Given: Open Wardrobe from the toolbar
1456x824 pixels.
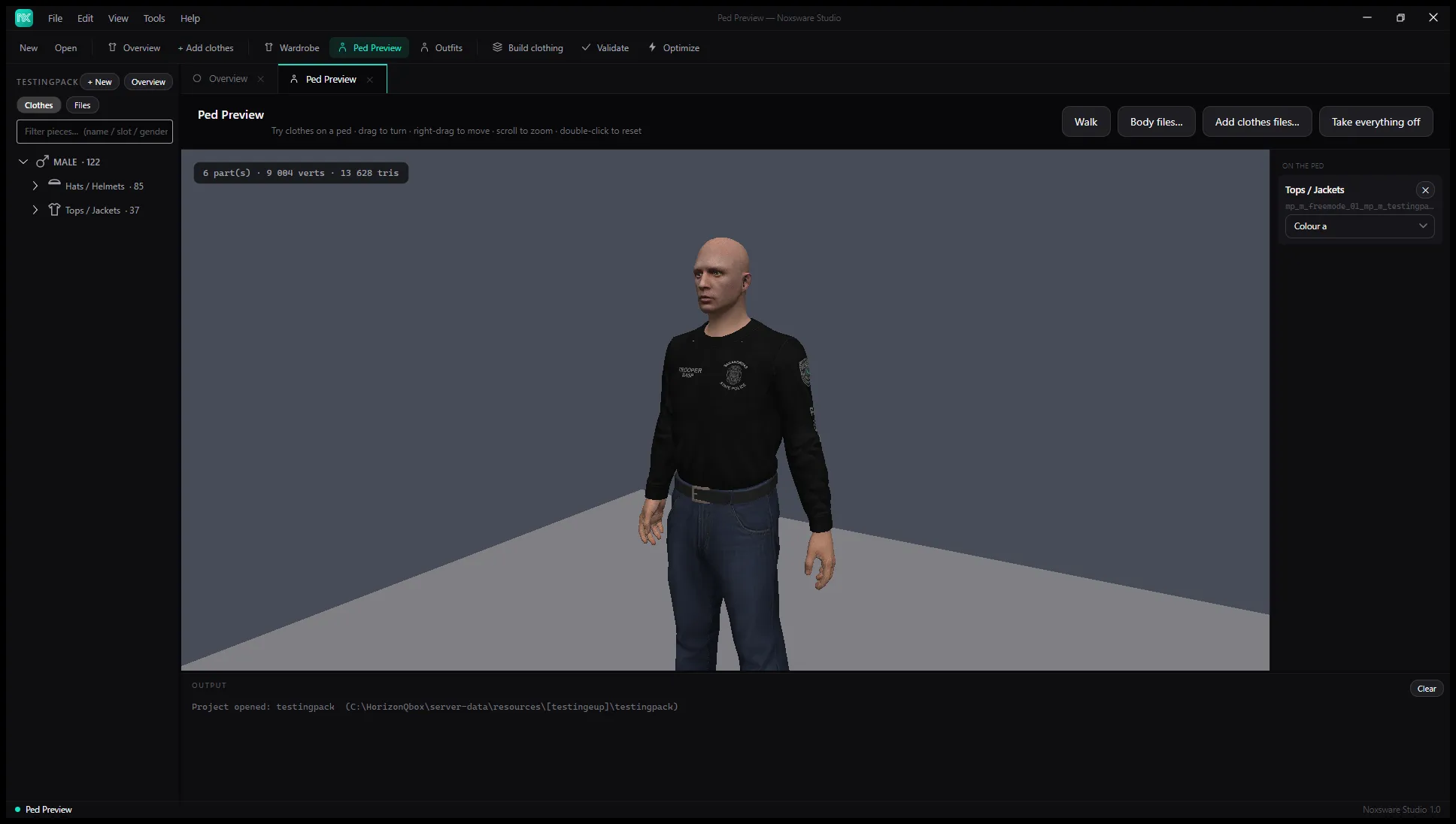Looking at the screenshot, I should tap(292, 47).
